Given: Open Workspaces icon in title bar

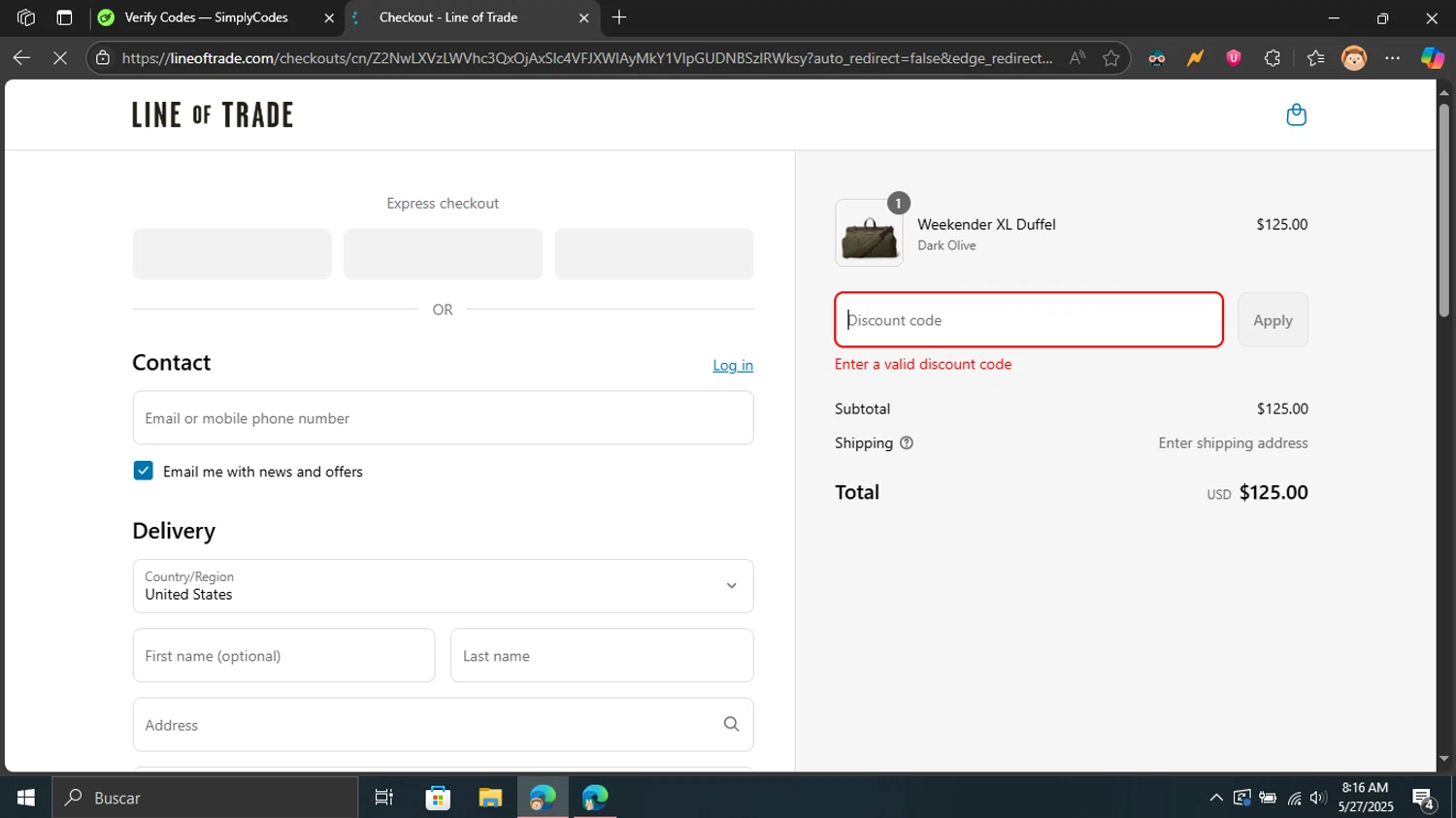Looking at the screenshot, I should [x=26, y=17].
